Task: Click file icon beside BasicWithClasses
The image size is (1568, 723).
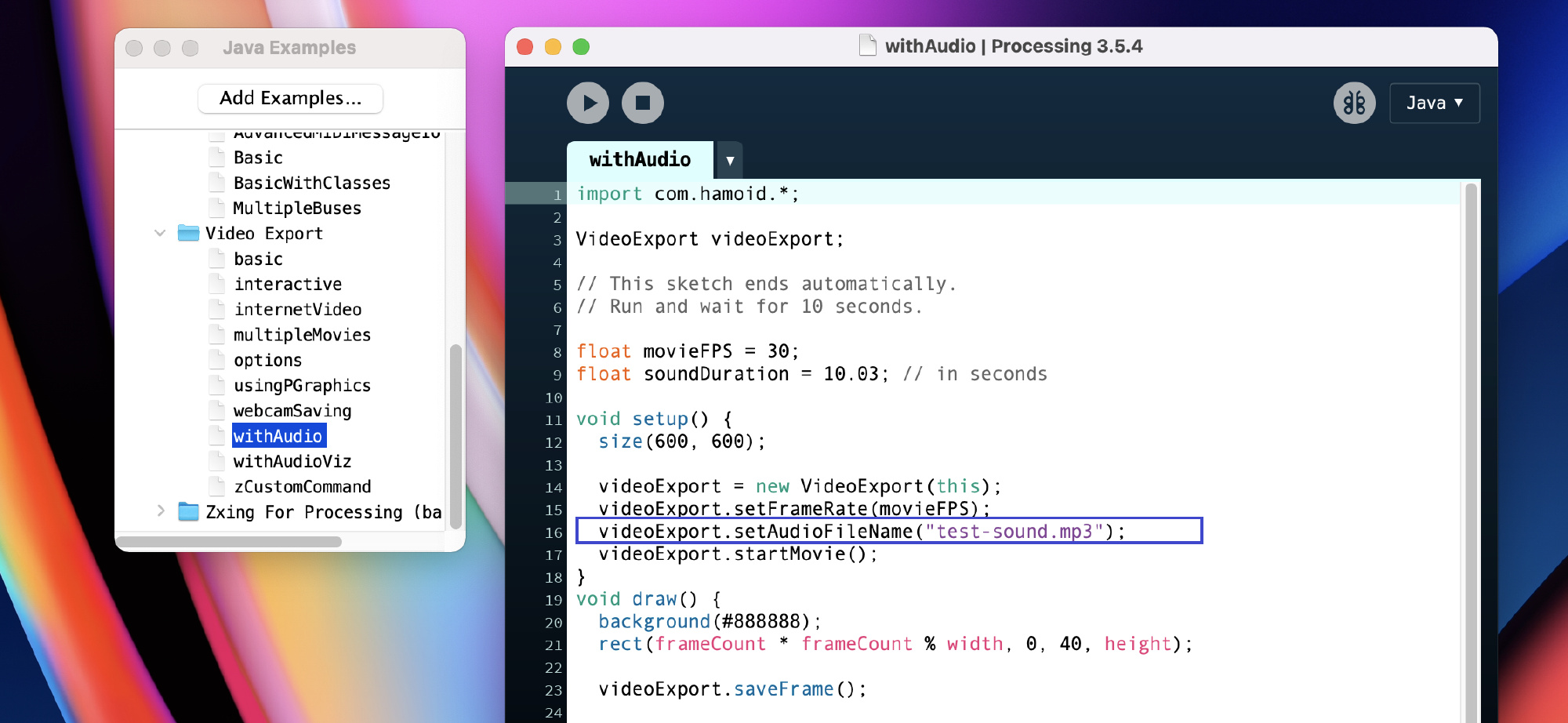Action: coord(217,182)
